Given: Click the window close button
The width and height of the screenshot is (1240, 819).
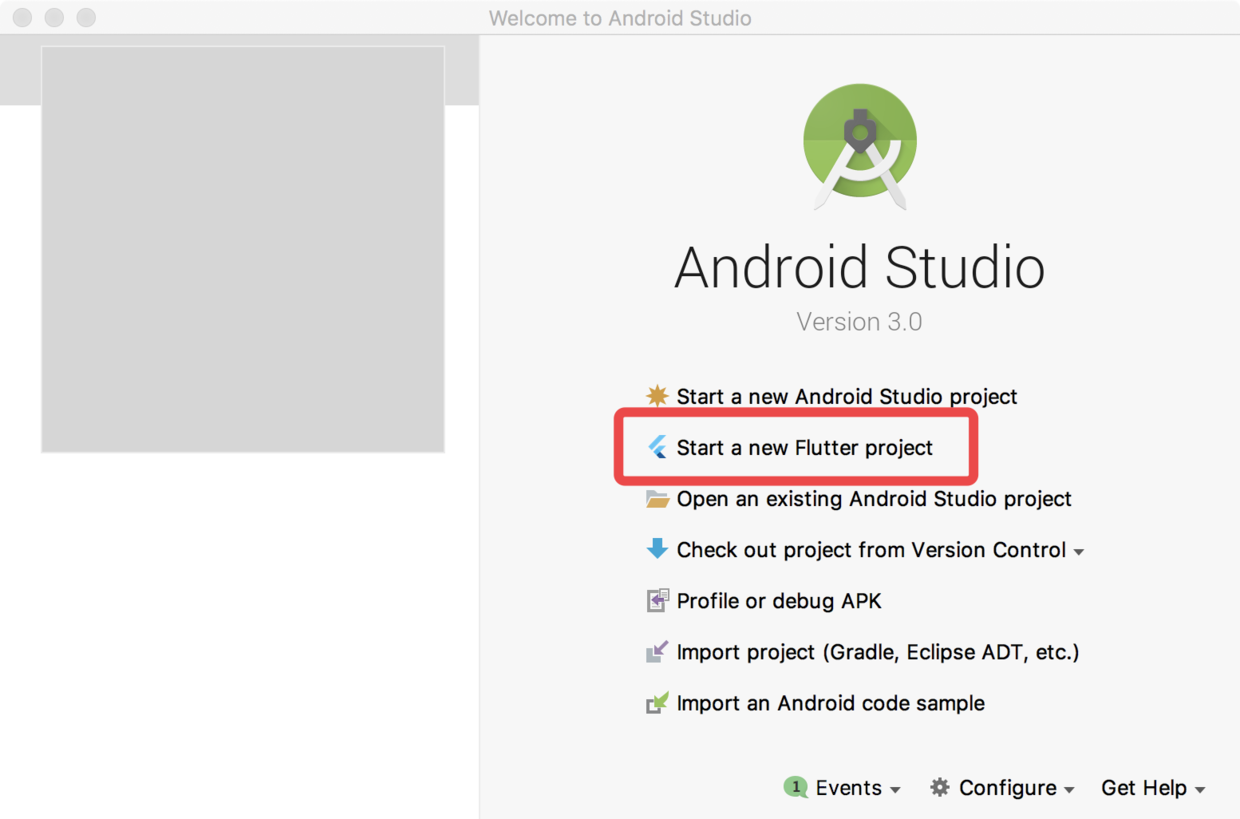Looking at the screenshot, I should click(x=22, y=18).
